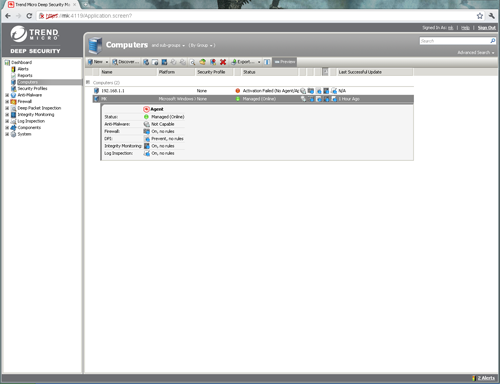Expand the Deep Packet Inspection tree node
Image resolution: width=500 pixels, height=384 pixels.
7,108
